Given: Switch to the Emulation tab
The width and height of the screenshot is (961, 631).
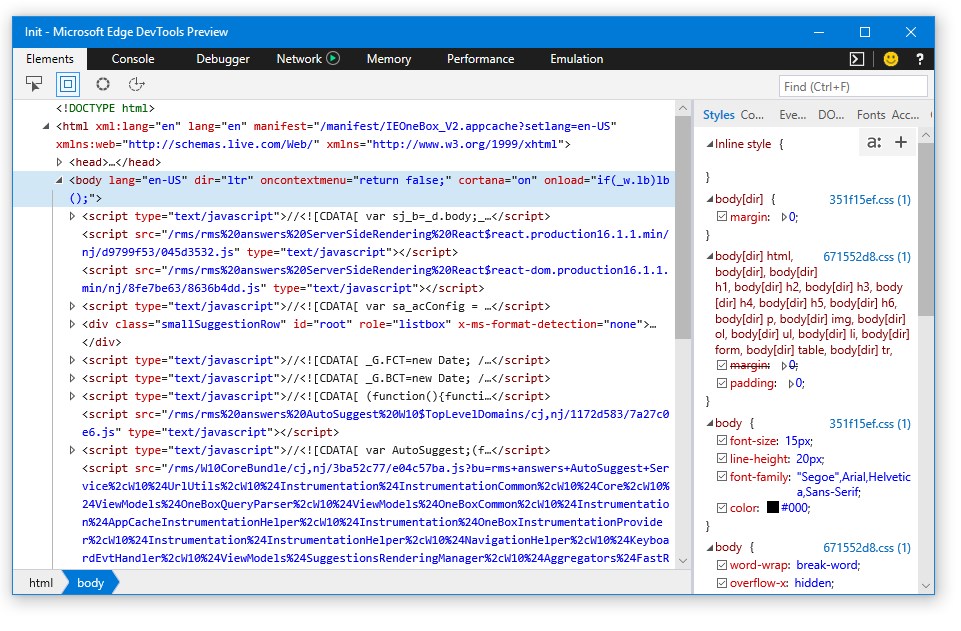Looking at the screenshot, I should pyautogui.click(x=577, y=59).
